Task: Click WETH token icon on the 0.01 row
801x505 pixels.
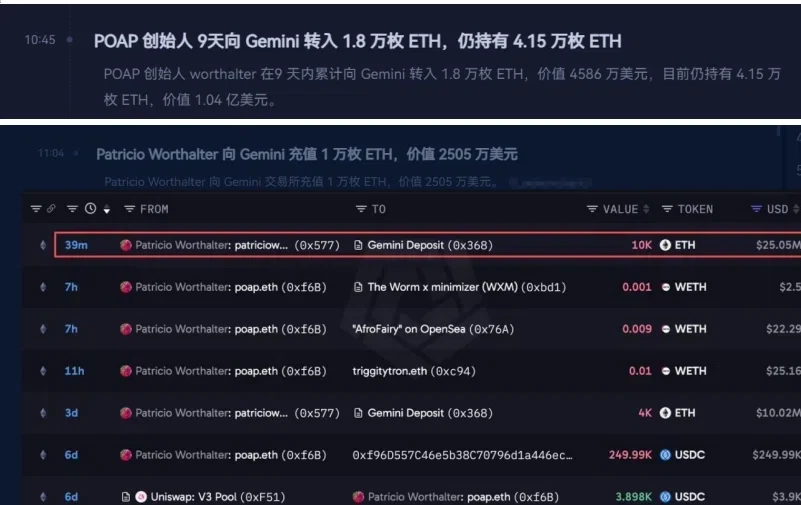Action: click(x=666, y=371)
